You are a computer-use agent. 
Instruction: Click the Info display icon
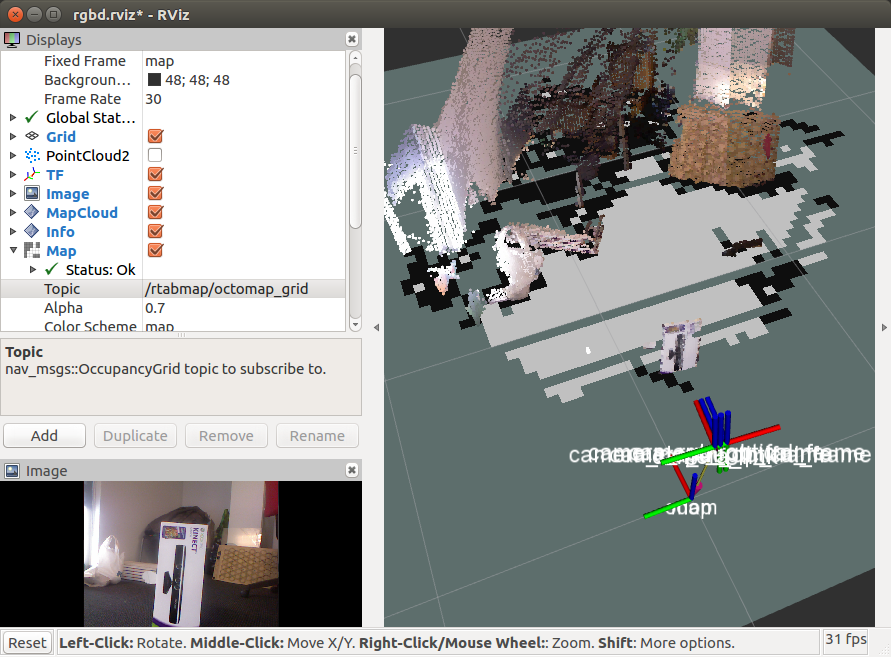(32, 232)
